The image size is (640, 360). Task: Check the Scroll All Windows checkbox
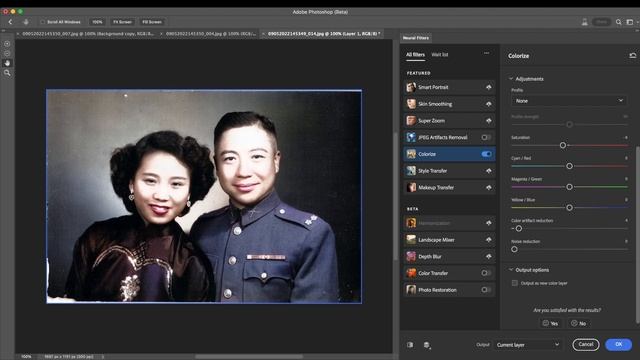[x=42, y=22]
